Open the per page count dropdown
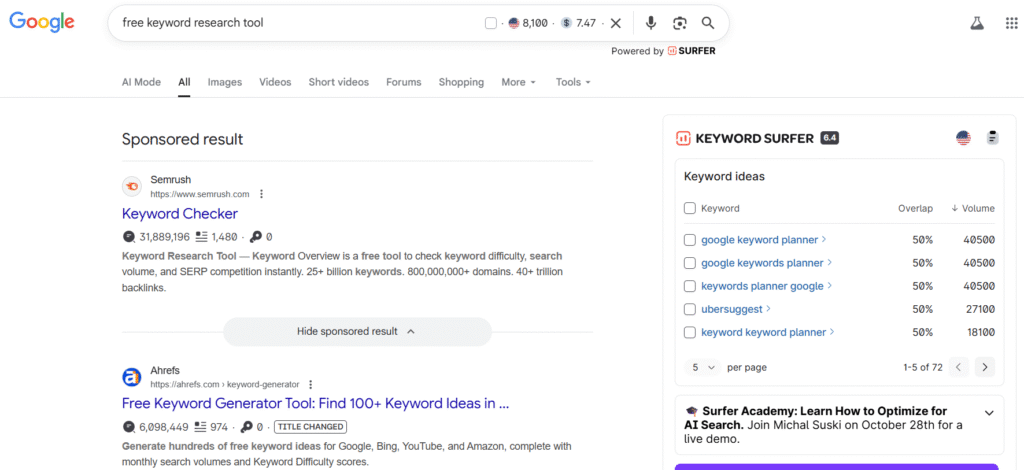 click(704, 367)
